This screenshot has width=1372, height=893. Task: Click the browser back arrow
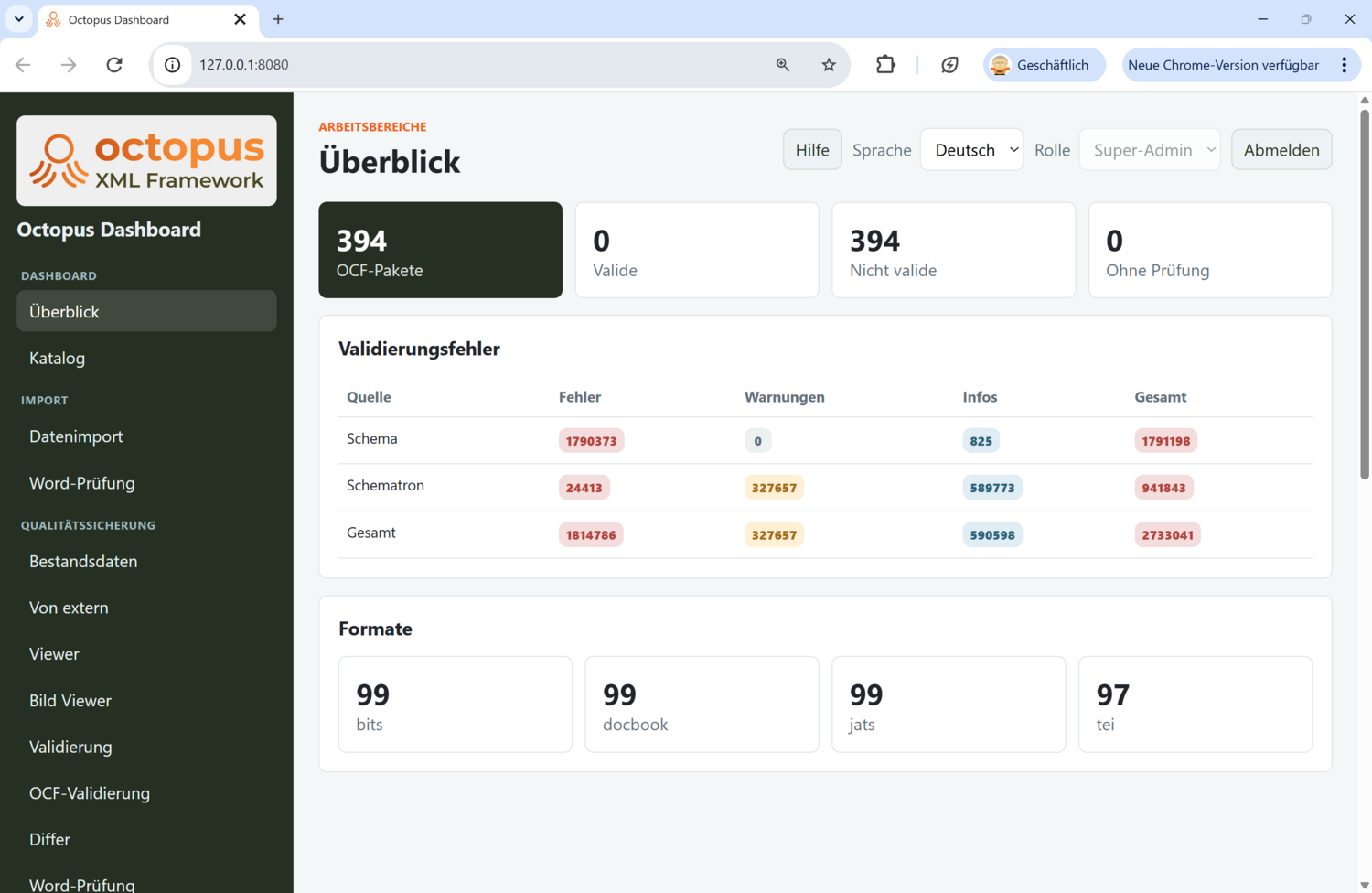point(23,65)
